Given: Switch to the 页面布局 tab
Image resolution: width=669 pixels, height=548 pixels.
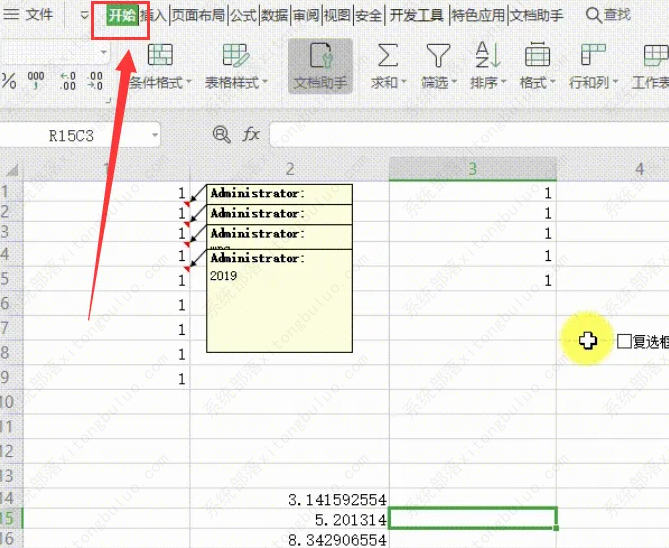Looking at the screenshot, I should (x=198, y=15).
